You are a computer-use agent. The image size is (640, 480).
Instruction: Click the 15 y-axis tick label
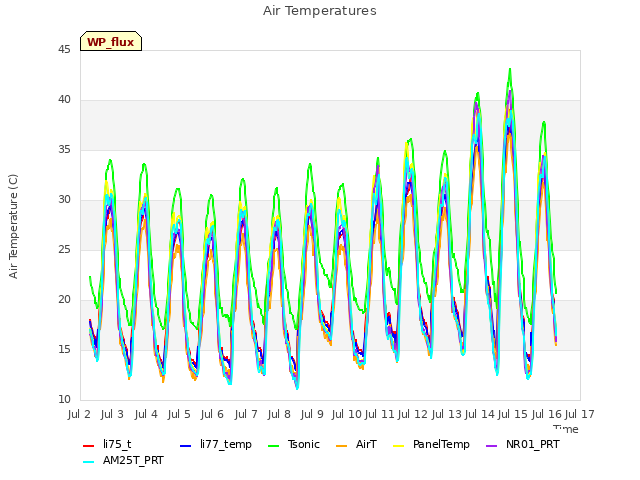pyautogui.click(x=64, y=350)
